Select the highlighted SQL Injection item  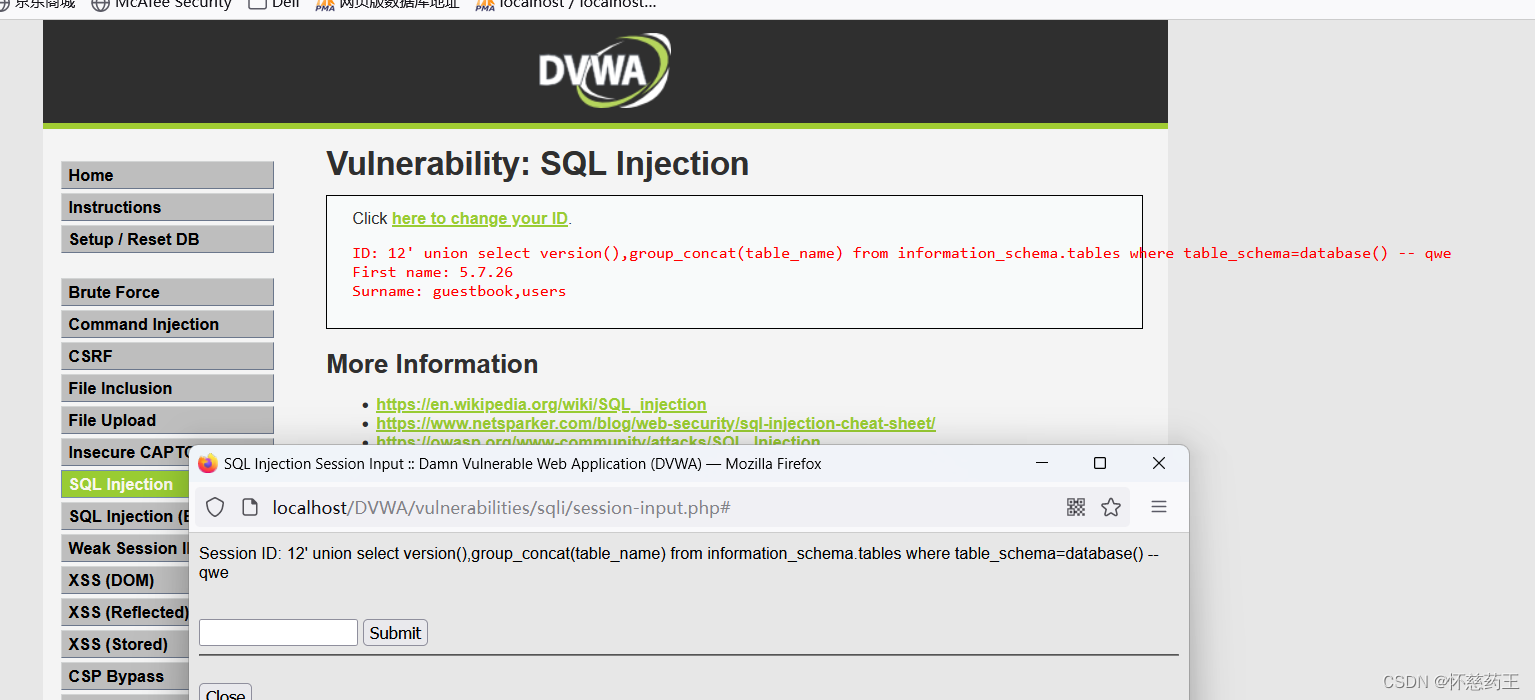(125, 484)
